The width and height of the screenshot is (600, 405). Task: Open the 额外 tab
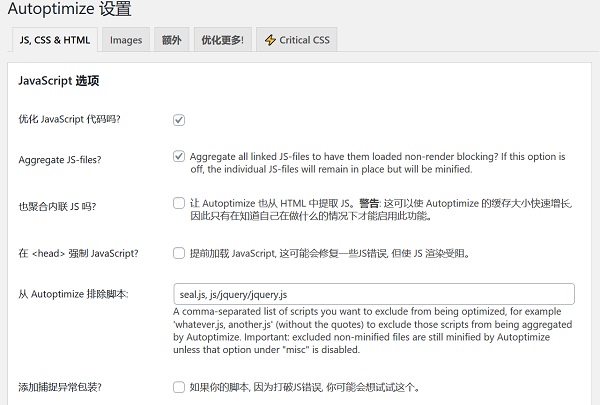pyautogui.click(x=171, y=40)
